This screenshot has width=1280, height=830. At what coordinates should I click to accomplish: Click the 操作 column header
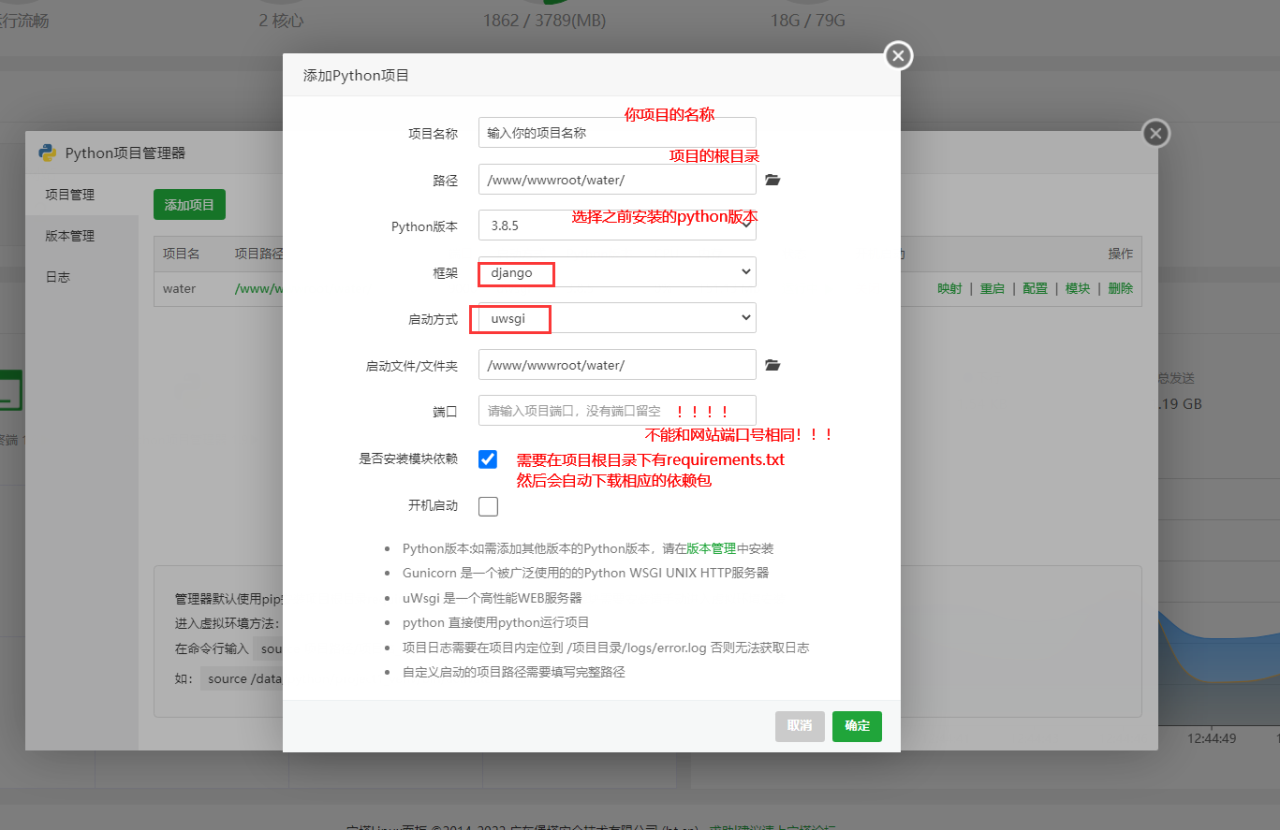(1120, 254)
